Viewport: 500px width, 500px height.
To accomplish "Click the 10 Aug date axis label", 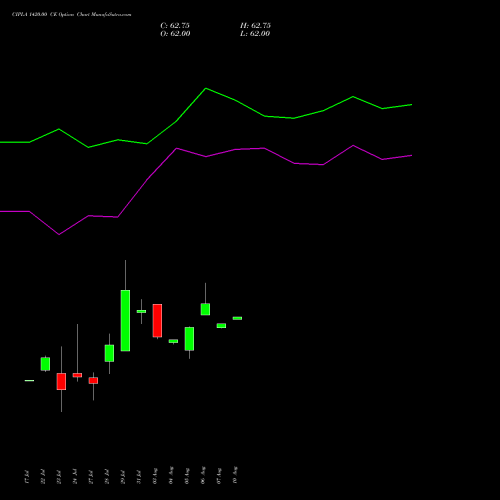I will point(235,475).
